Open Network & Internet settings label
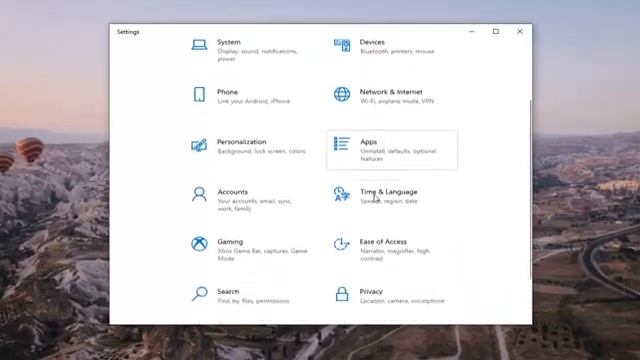 391,92
